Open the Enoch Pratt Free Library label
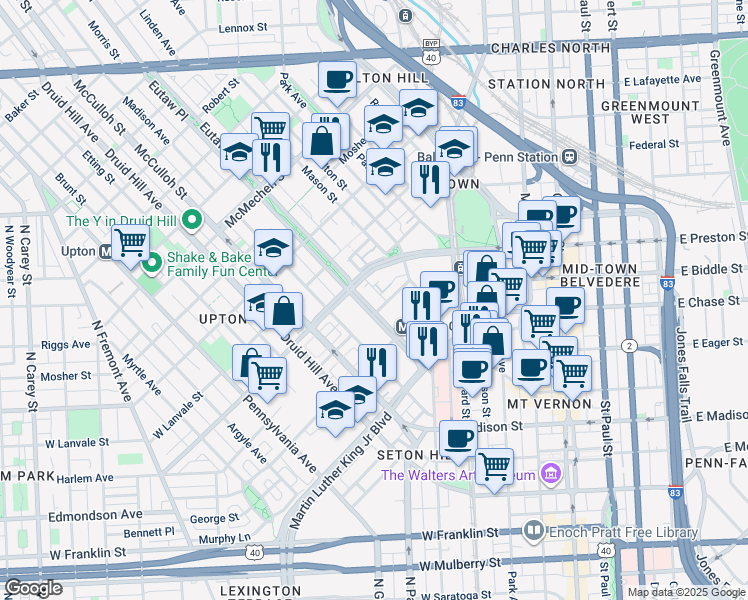The height and width of the screenshot is (600, 748). pos(623,532)
